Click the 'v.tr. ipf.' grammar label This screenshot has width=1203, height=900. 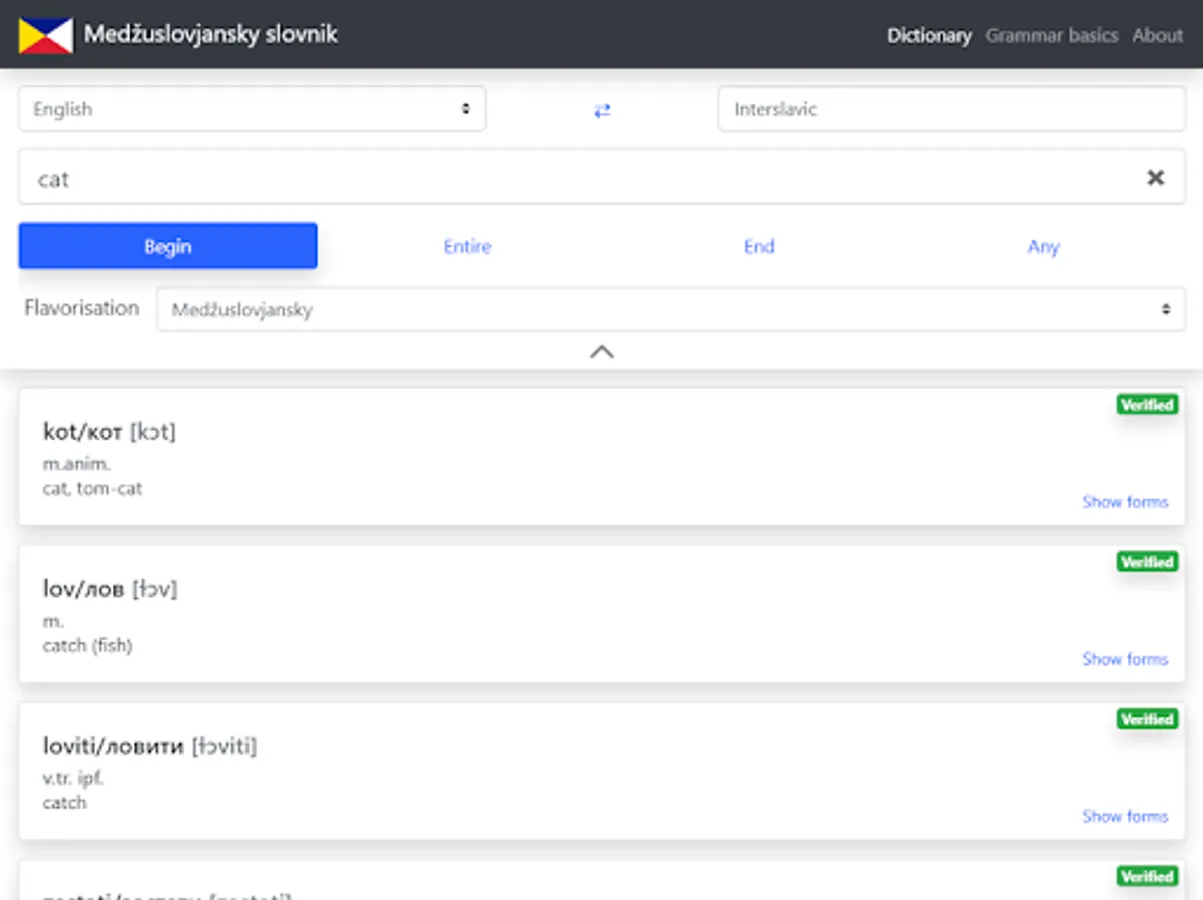[72, 778]
